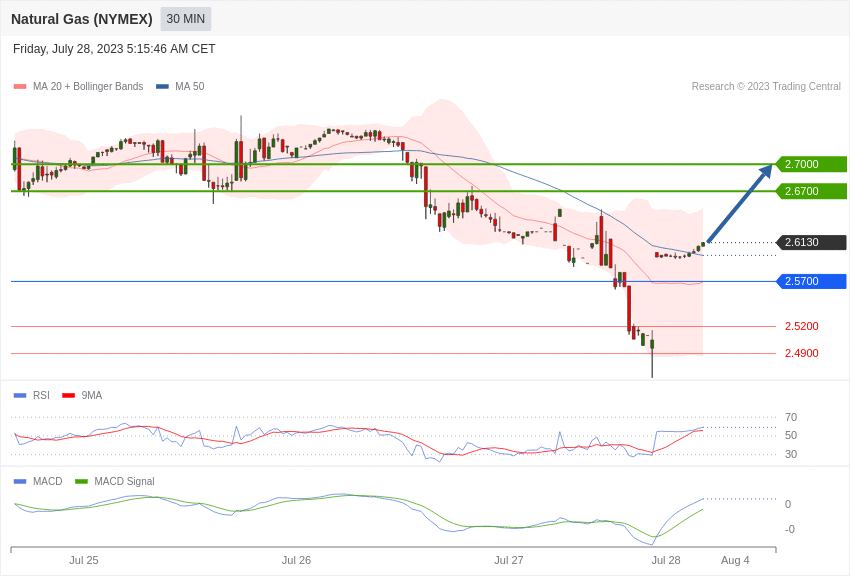Click the MA 20 + Bollinger Bands red swatch
Screen dimensions: 850x576
coord(20,87)
